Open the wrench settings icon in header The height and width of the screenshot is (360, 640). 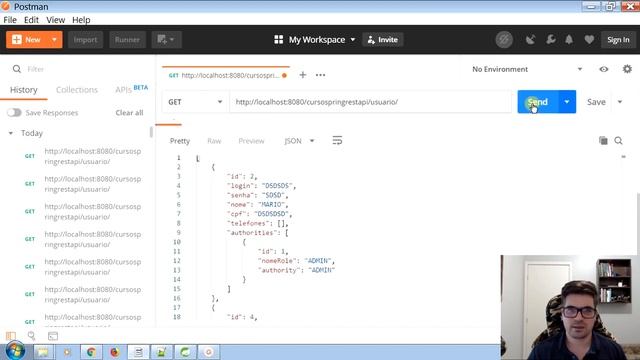(x=550, y=40)
